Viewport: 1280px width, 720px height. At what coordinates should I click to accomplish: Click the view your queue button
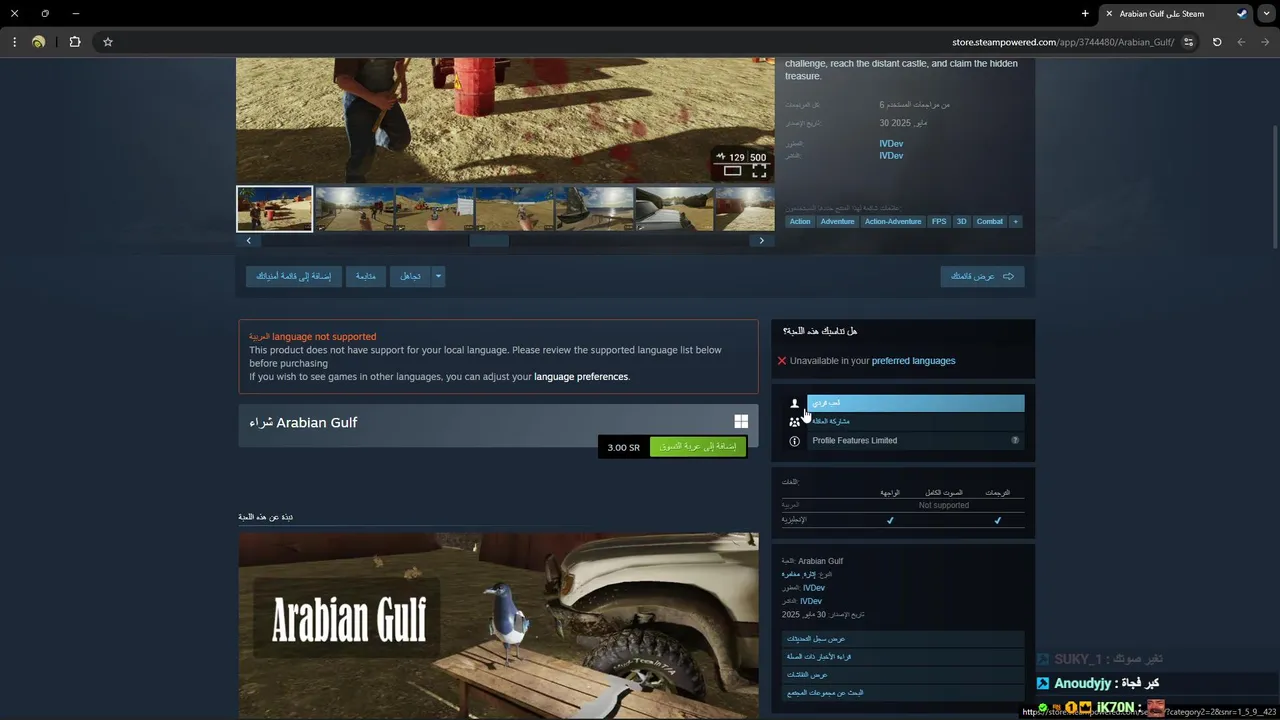coord(982,276)
